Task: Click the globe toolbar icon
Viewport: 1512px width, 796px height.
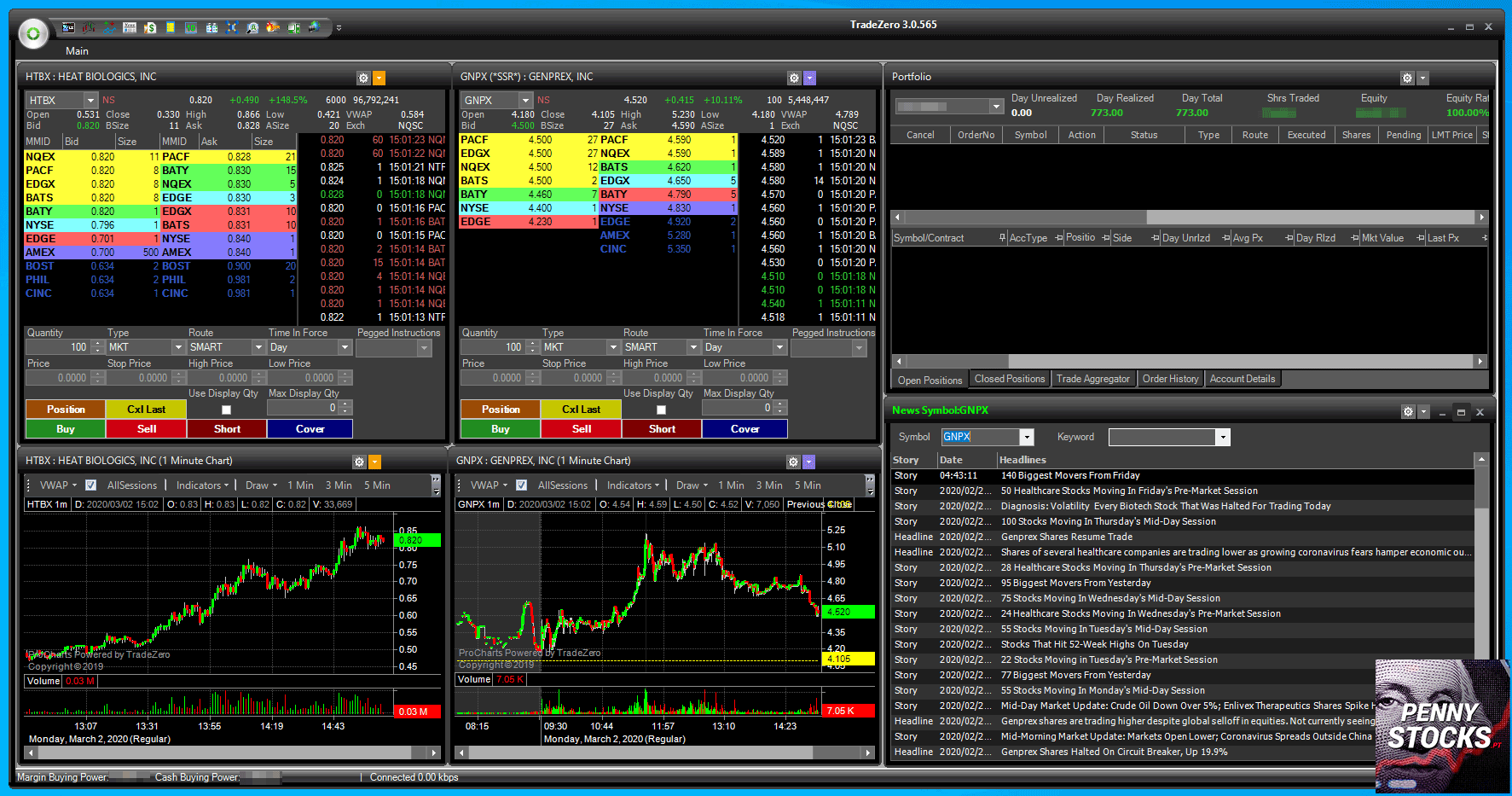Action: [x=315, y=28]
